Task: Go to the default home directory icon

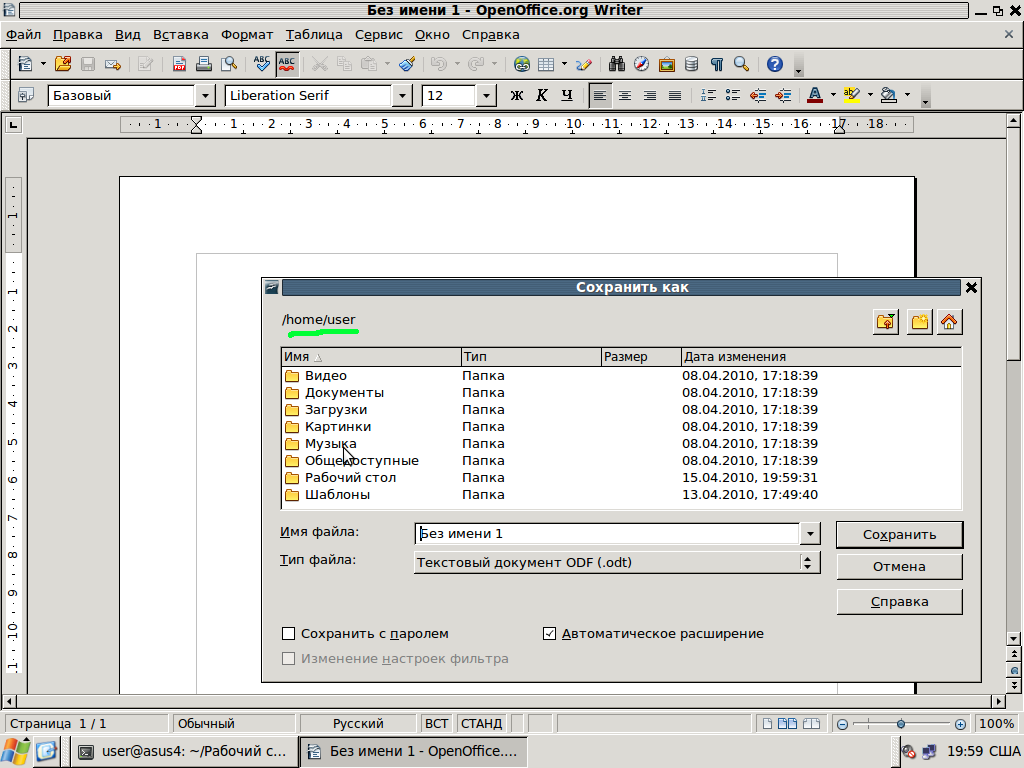Action: point(949,321)
